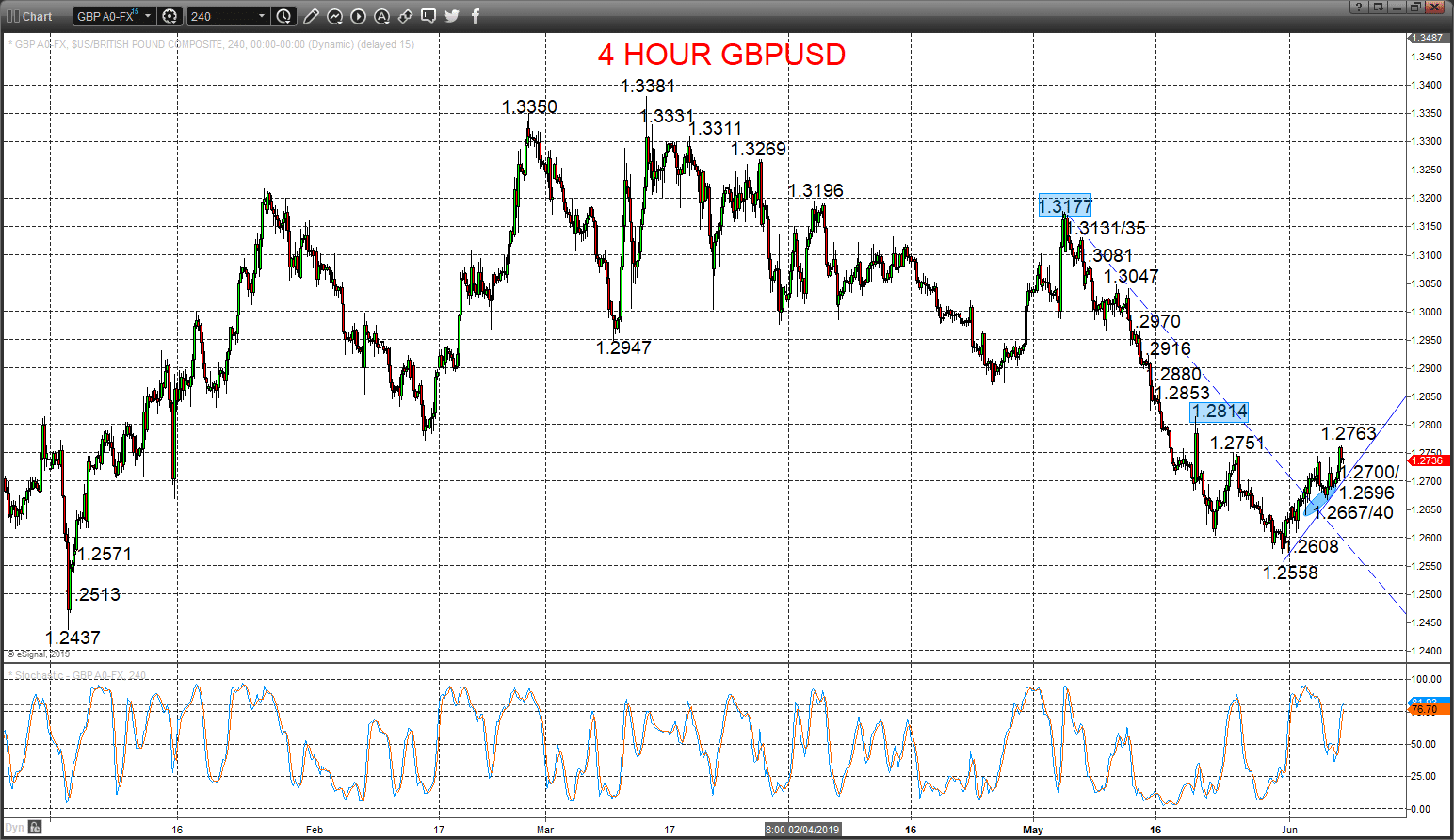
Task: Select the .2970 price label
Action: point(1158,321)
